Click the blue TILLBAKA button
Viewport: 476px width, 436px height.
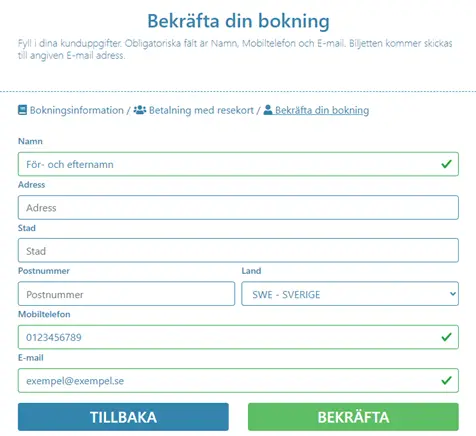123,417
